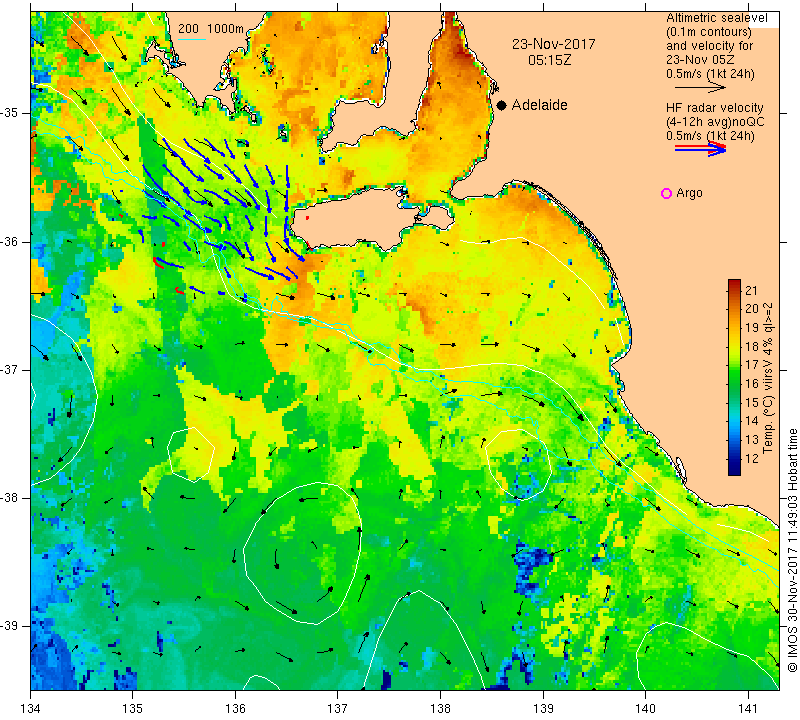Click the latitude label -35
The height and width of the screenshot is (720, 800).
(10, 113)
